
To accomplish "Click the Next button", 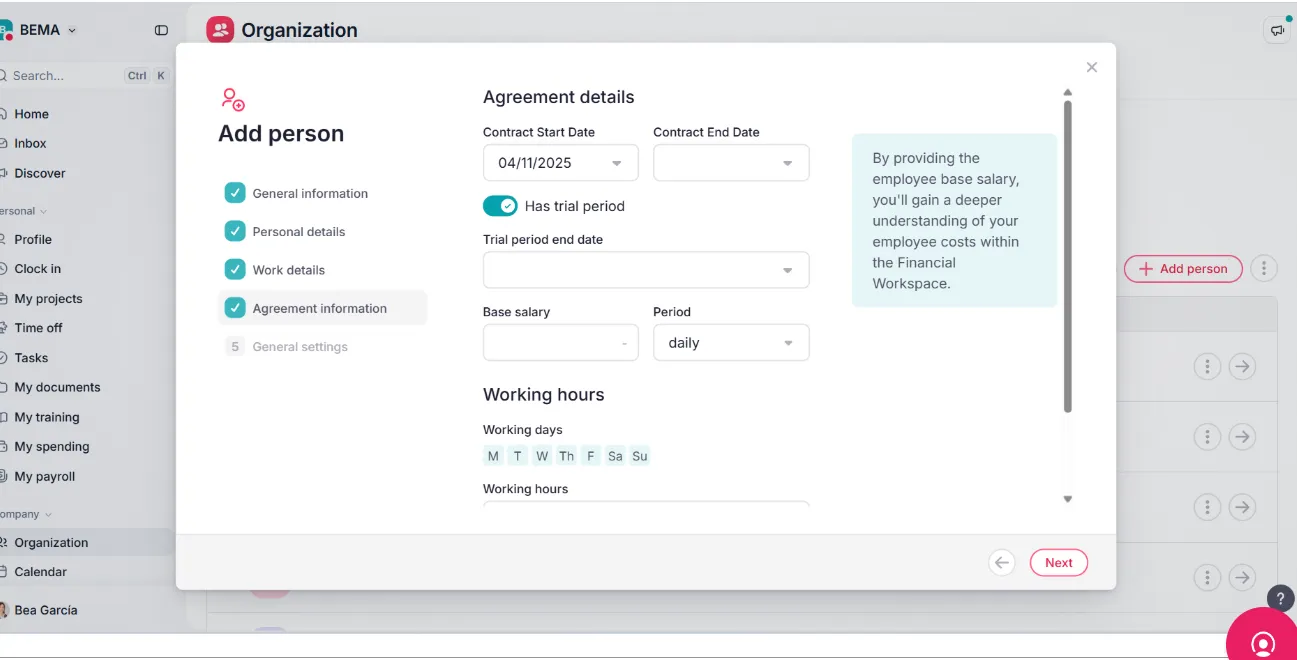I will pyautogui.click(x=1058, y=563).
